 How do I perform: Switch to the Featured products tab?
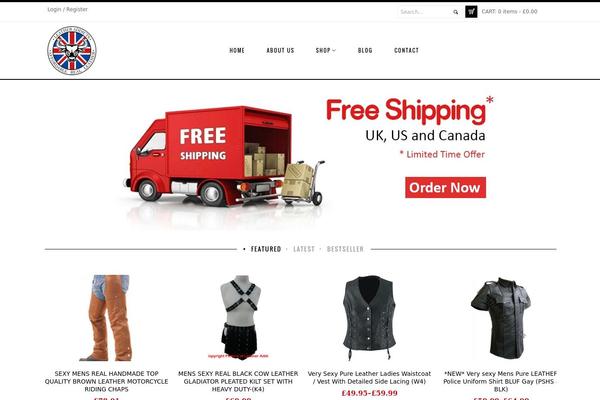(266, 249)
